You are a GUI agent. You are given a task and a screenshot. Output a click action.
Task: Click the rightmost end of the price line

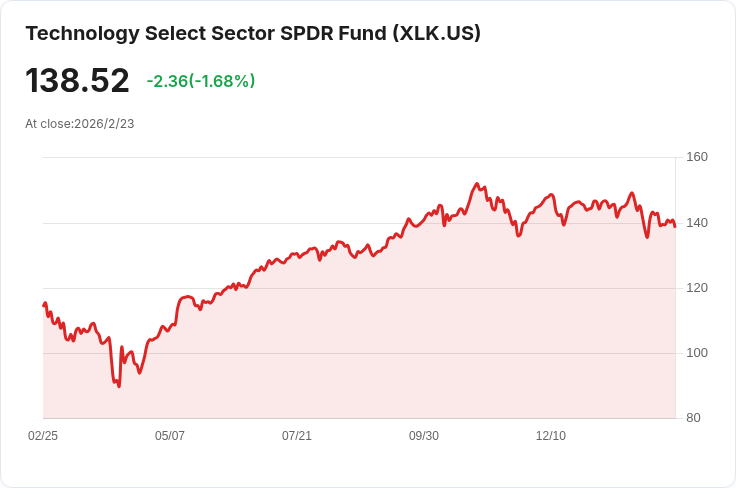[x=675, y=227]
